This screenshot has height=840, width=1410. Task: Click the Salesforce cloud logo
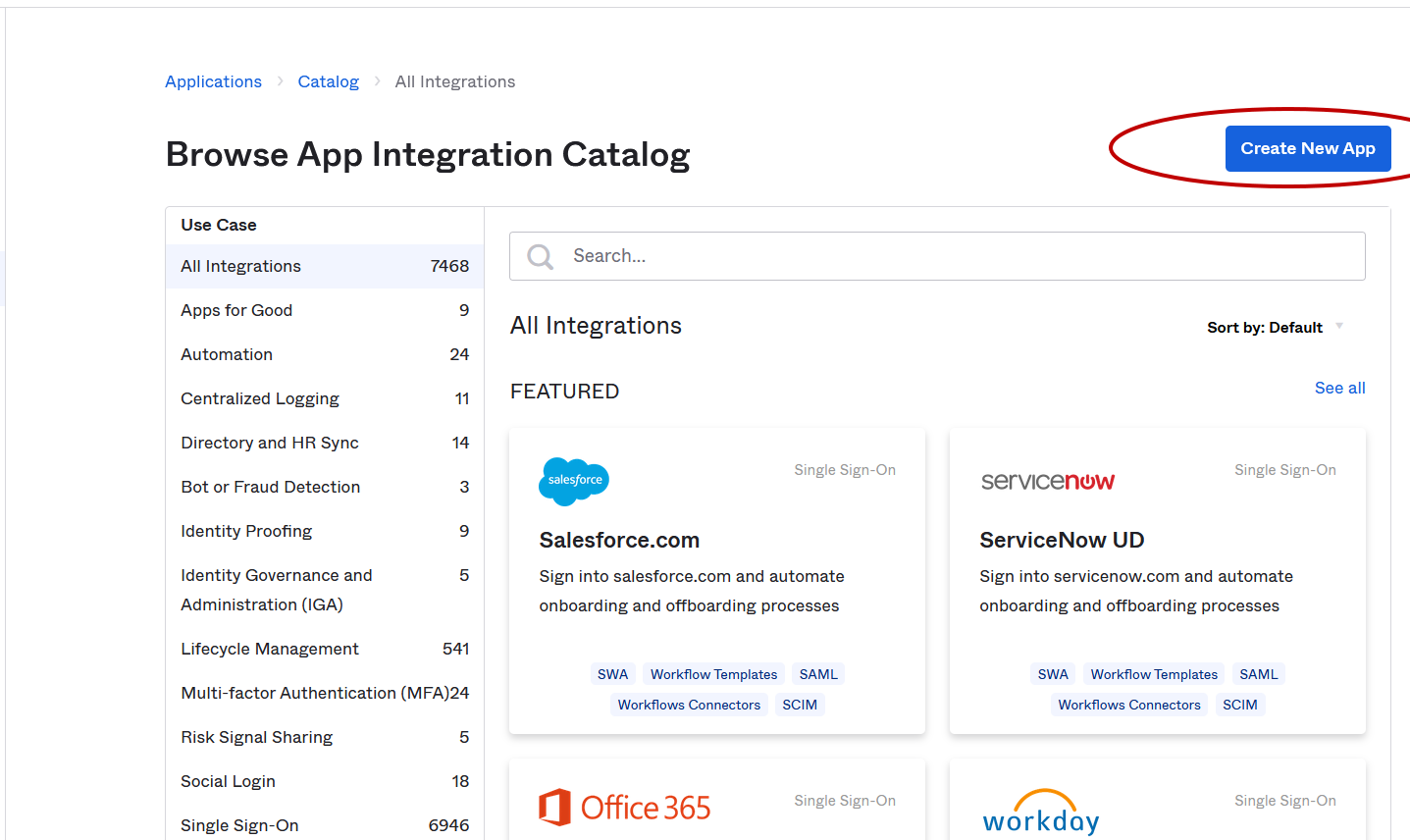coord(574,481)
